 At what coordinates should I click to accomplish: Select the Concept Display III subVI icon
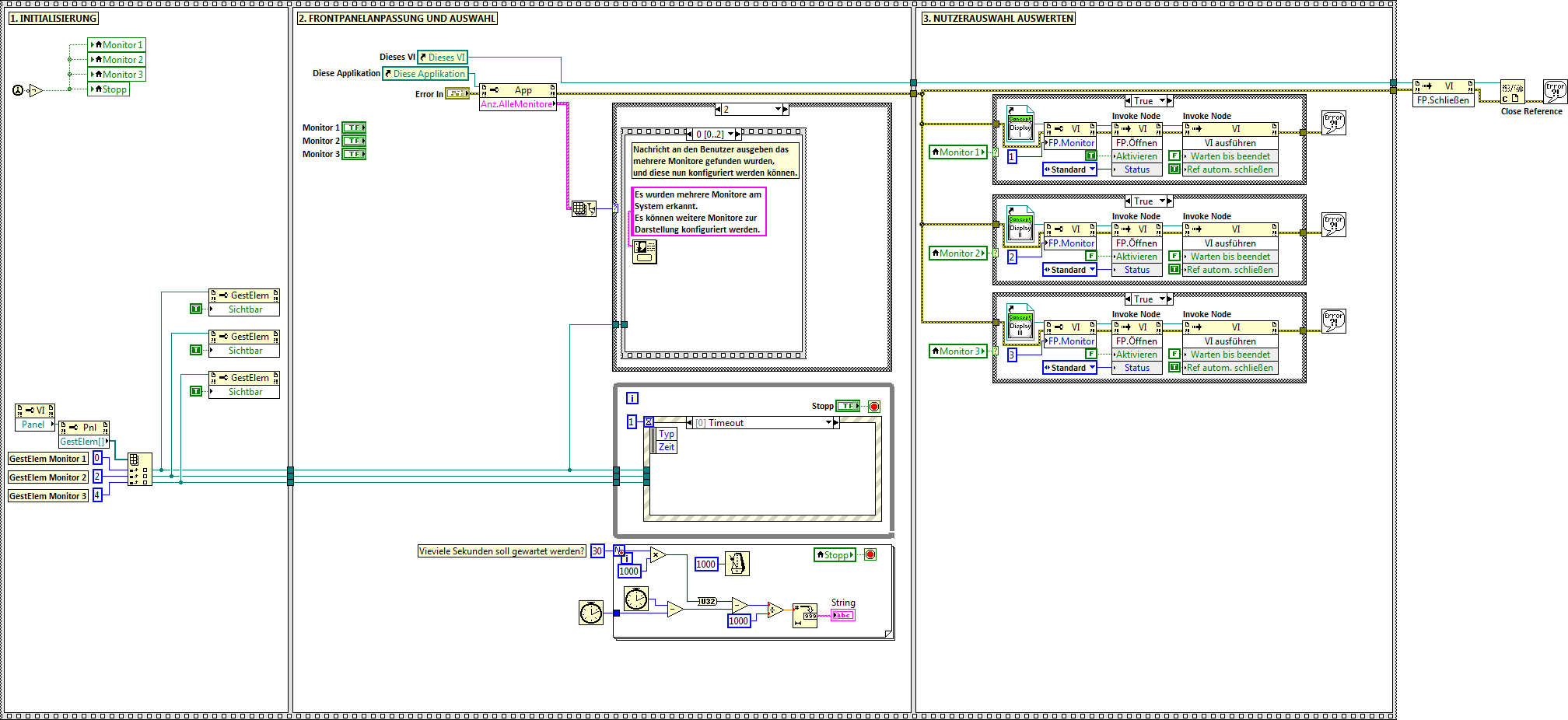coord(1020,323)
